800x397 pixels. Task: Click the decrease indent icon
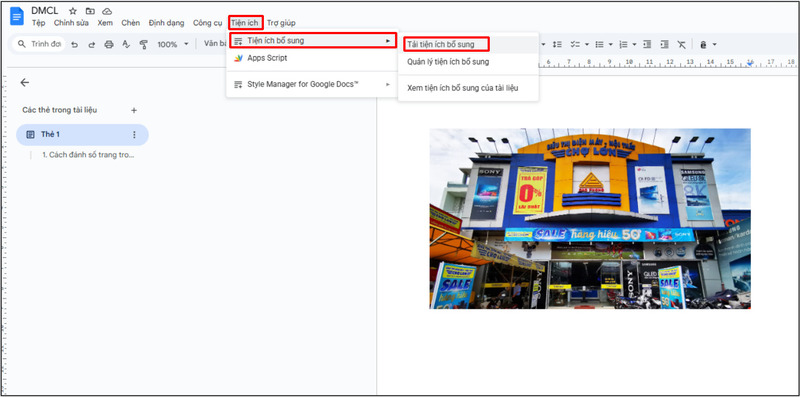click(647, 44)
